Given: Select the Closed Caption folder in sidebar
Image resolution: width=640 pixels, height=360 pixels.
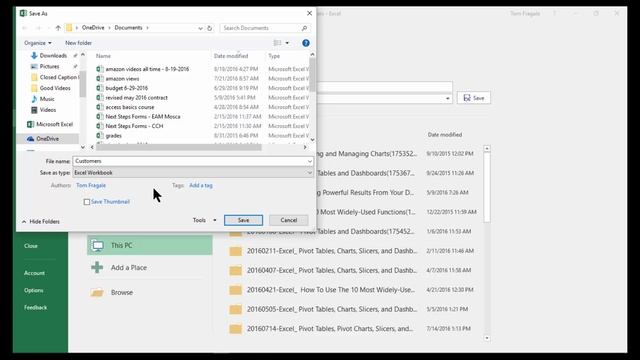Looking at the screenshot, I should click(58, 77).
